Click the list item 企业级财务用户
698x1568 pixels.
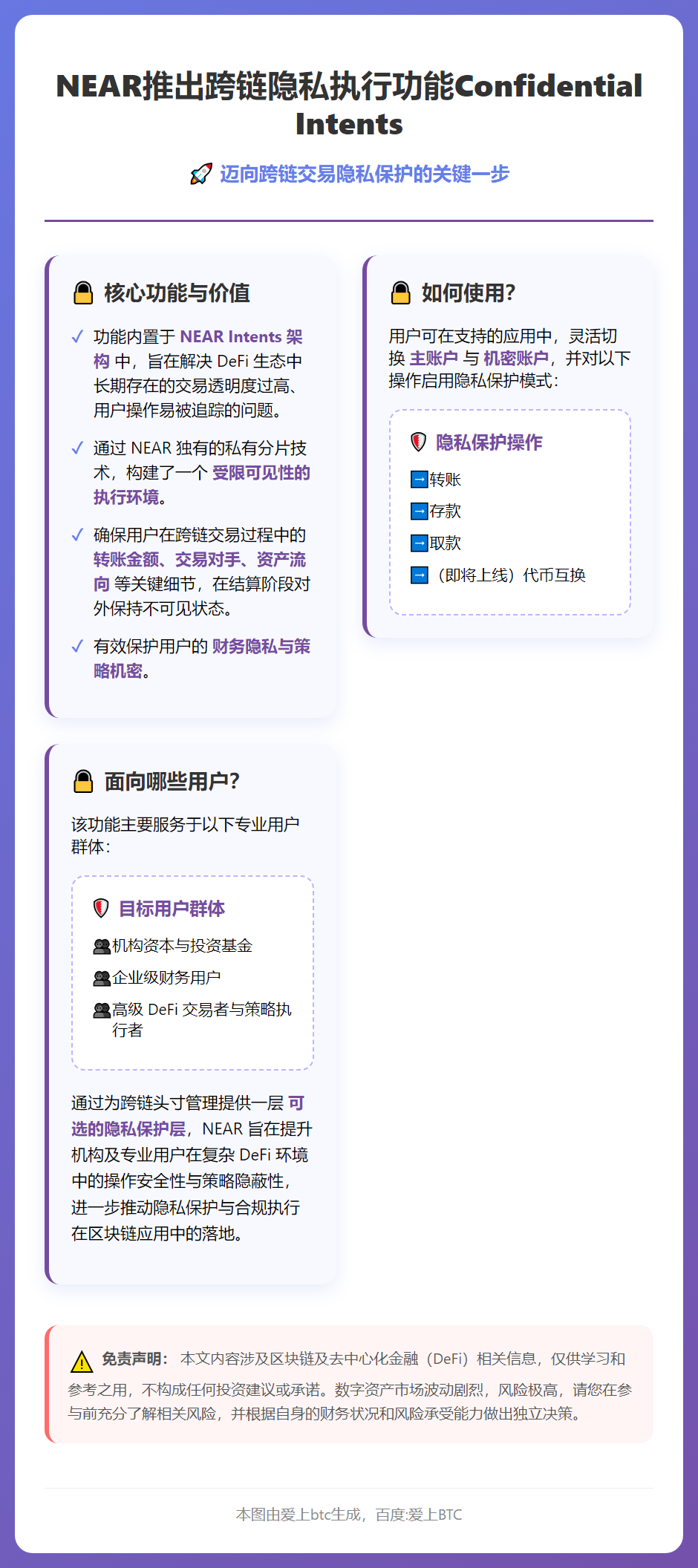pyautogui.click(x=166, y=978)
